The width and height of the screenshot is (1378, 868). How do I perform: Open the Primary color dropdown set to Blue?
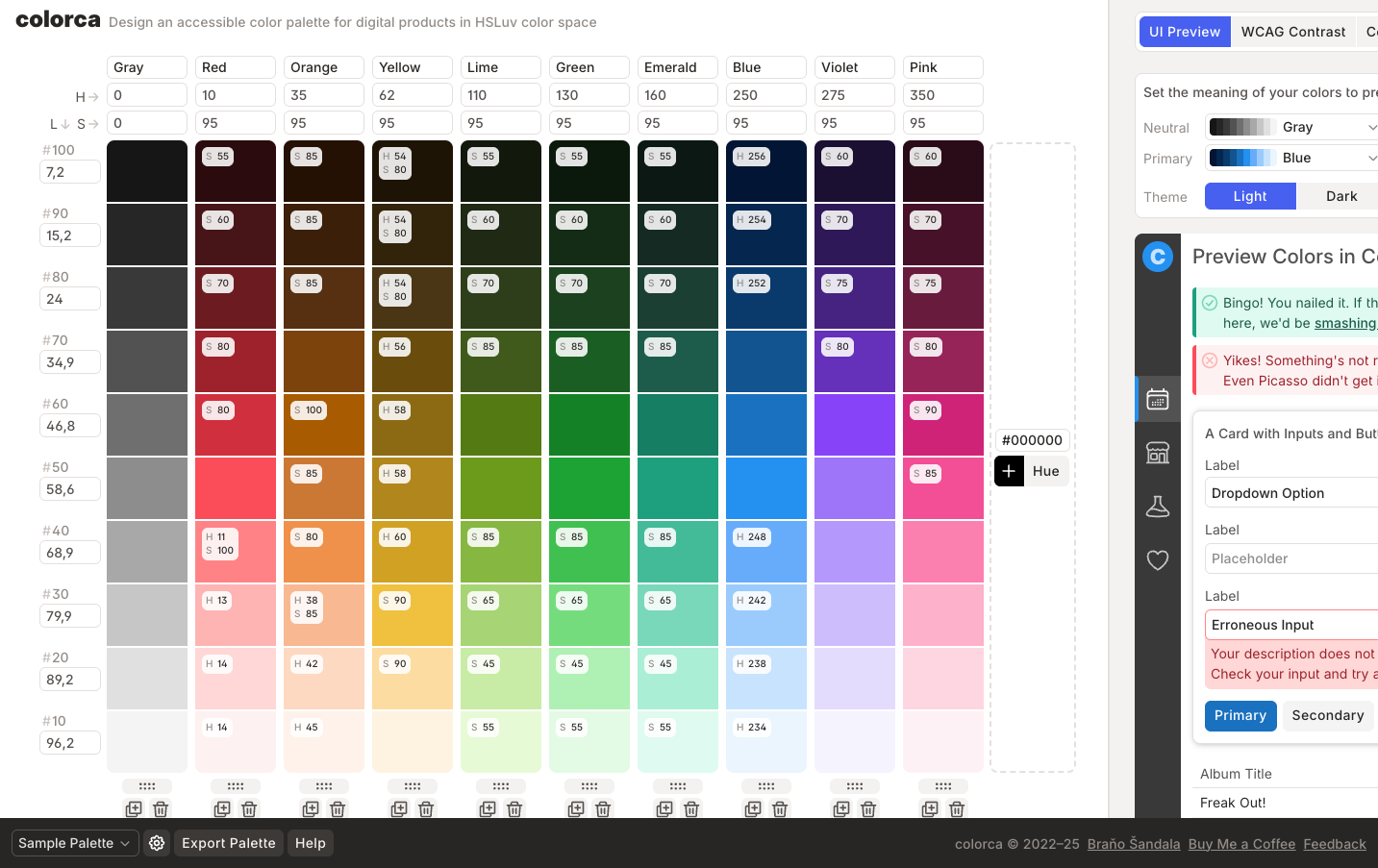(x=1291, y=158)
